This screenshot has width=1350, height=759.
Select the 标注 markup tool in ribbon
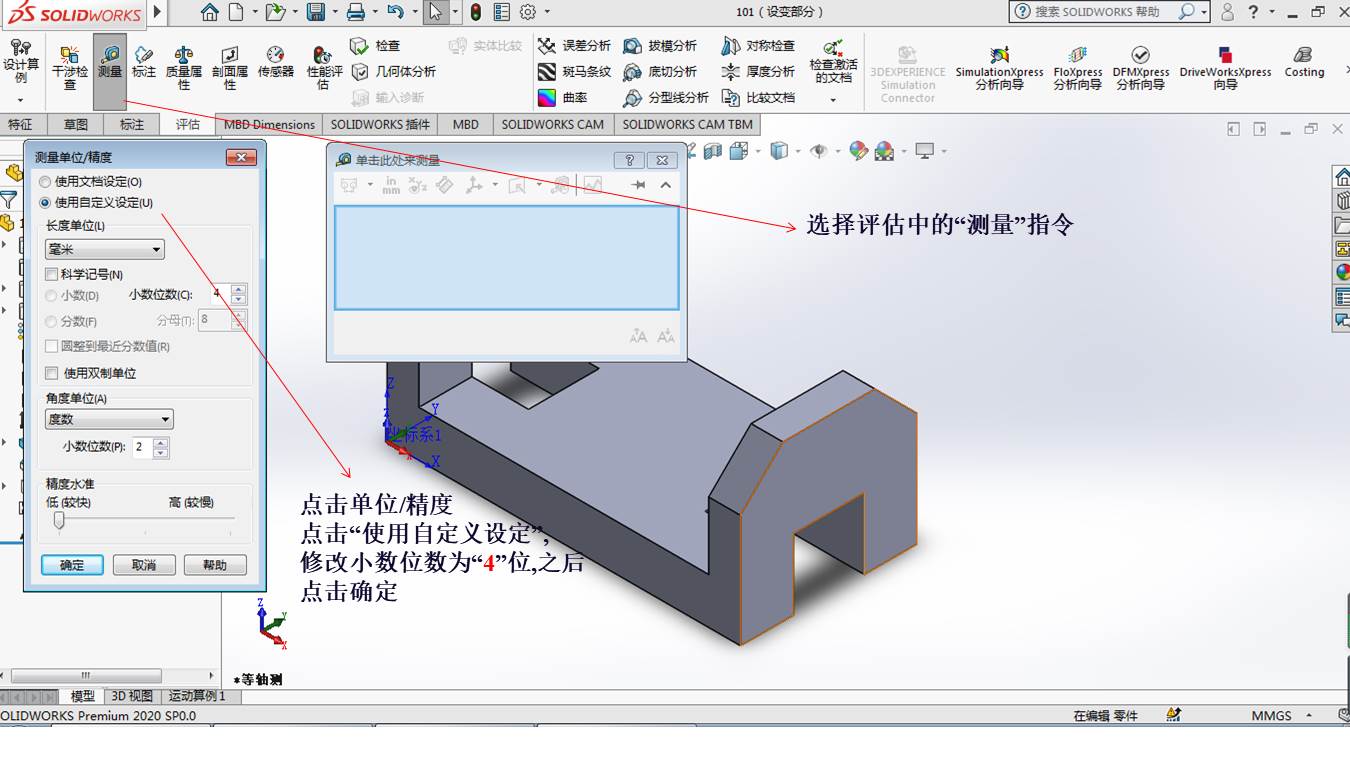[x=144, y=61]
